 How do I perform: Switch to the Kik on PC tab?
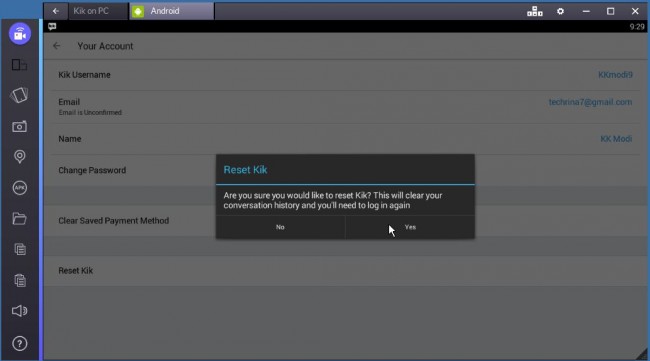[99, 11]
